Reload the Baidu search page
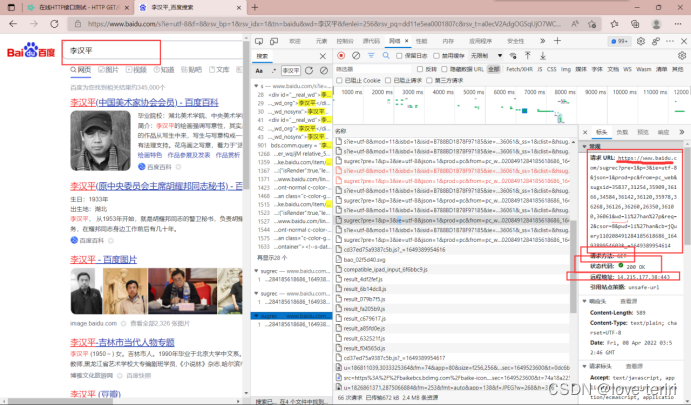Viewport: 691px width, 405px height. click(54, 24)
